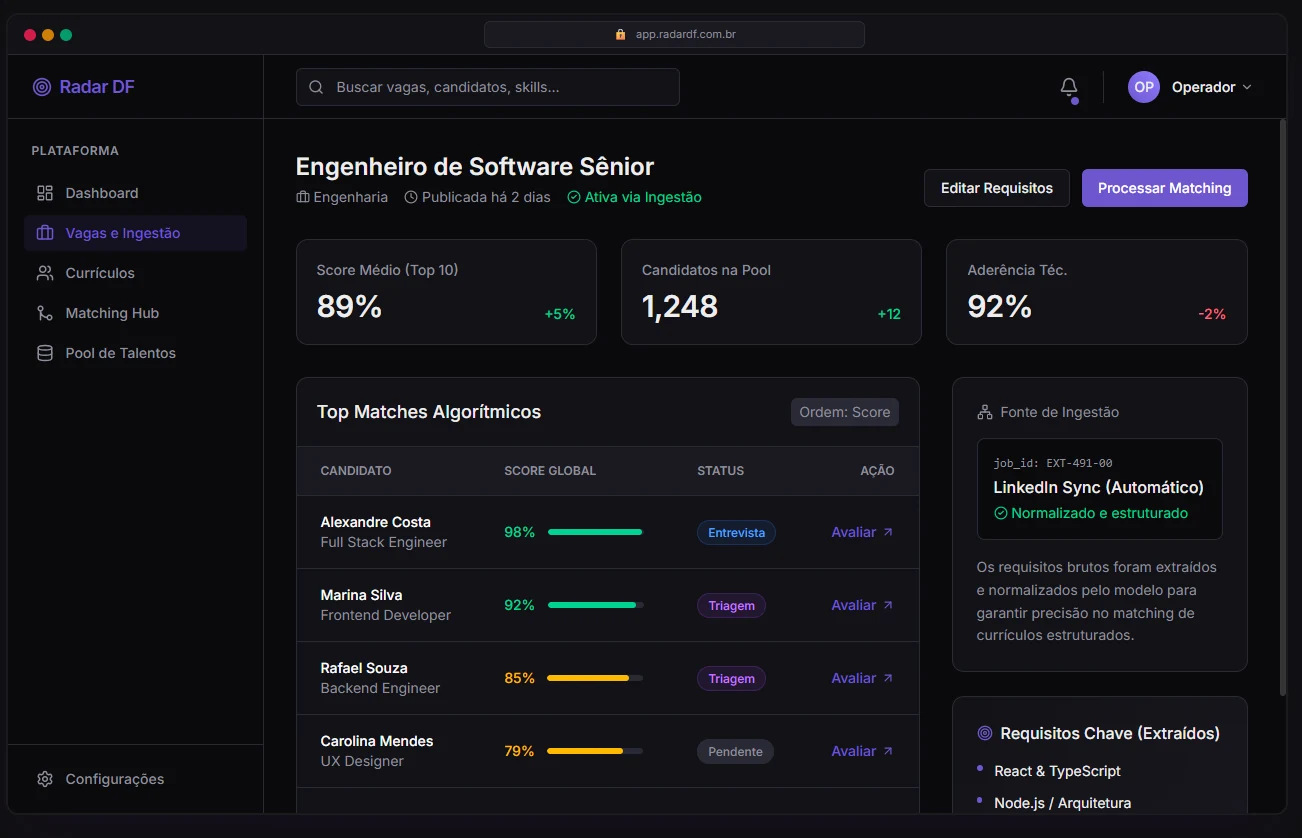Click the Pool de Talentos database icon
The height and width of the screenshot is (838, 1302).
[45, 353]
